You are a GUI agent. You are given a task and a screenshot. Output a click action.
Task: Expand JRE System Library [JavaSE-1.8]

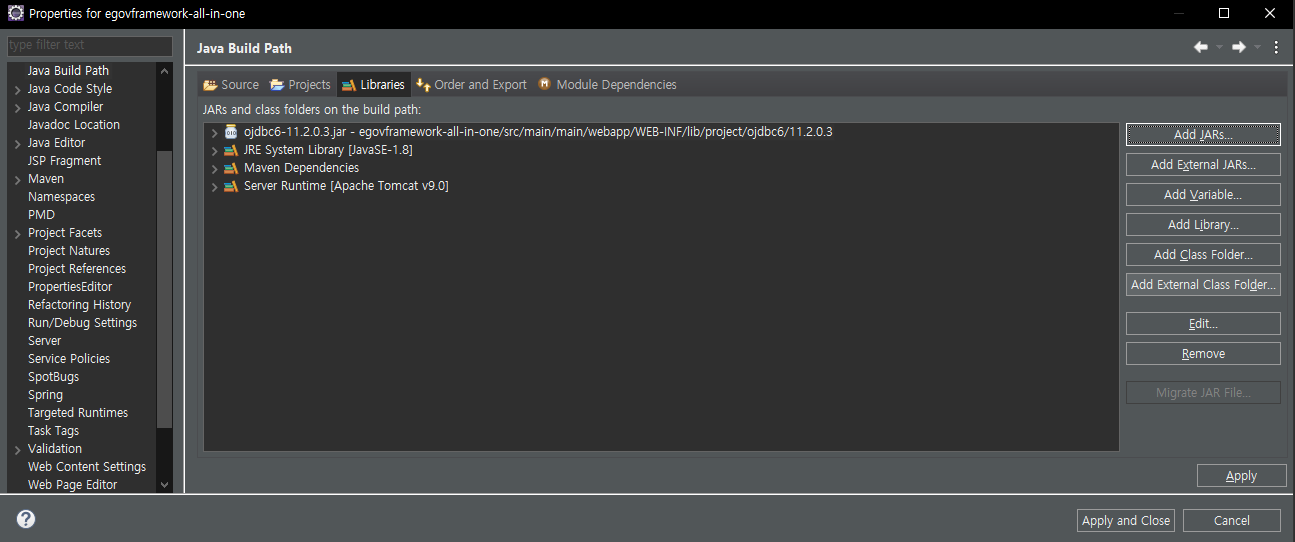[x=214, y=150]
